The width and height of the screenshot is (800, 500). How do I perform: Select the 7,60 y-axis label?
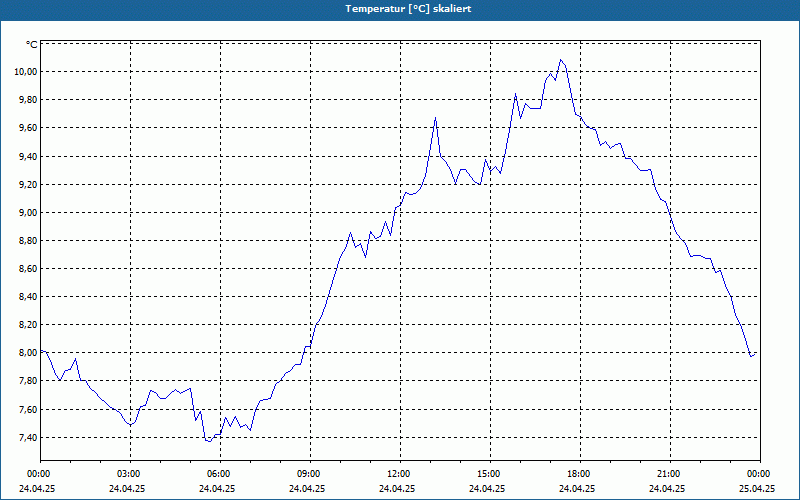tap(28, 409)
